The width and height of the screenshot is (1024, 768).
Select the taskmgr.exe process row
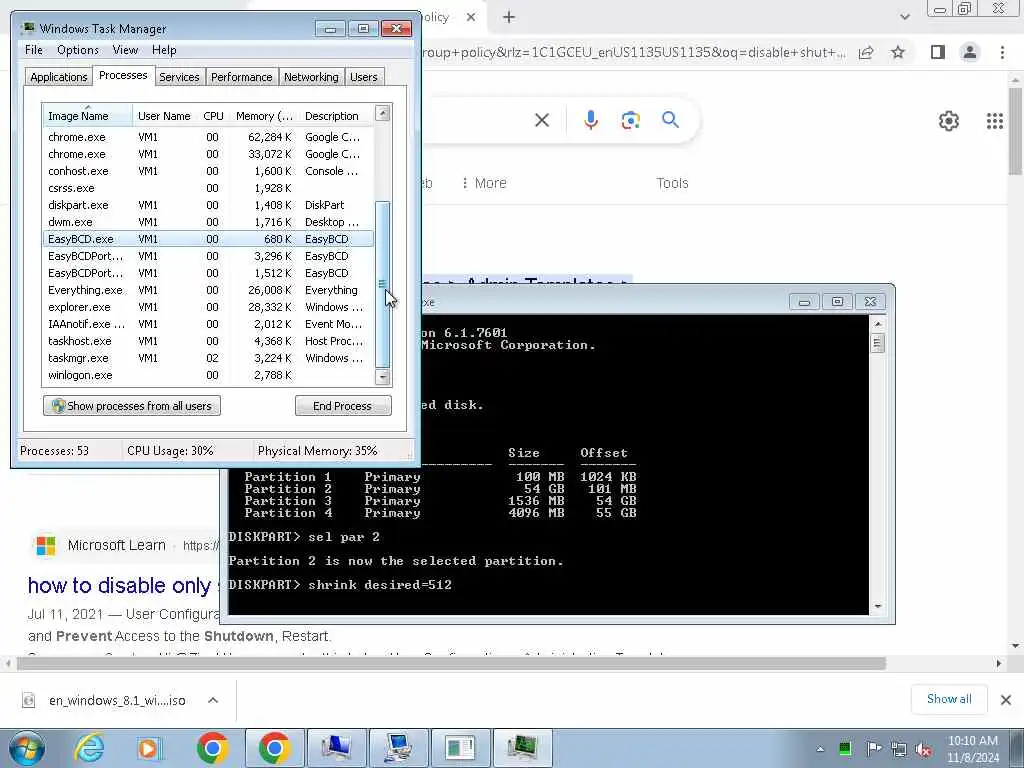coord(208,358)
